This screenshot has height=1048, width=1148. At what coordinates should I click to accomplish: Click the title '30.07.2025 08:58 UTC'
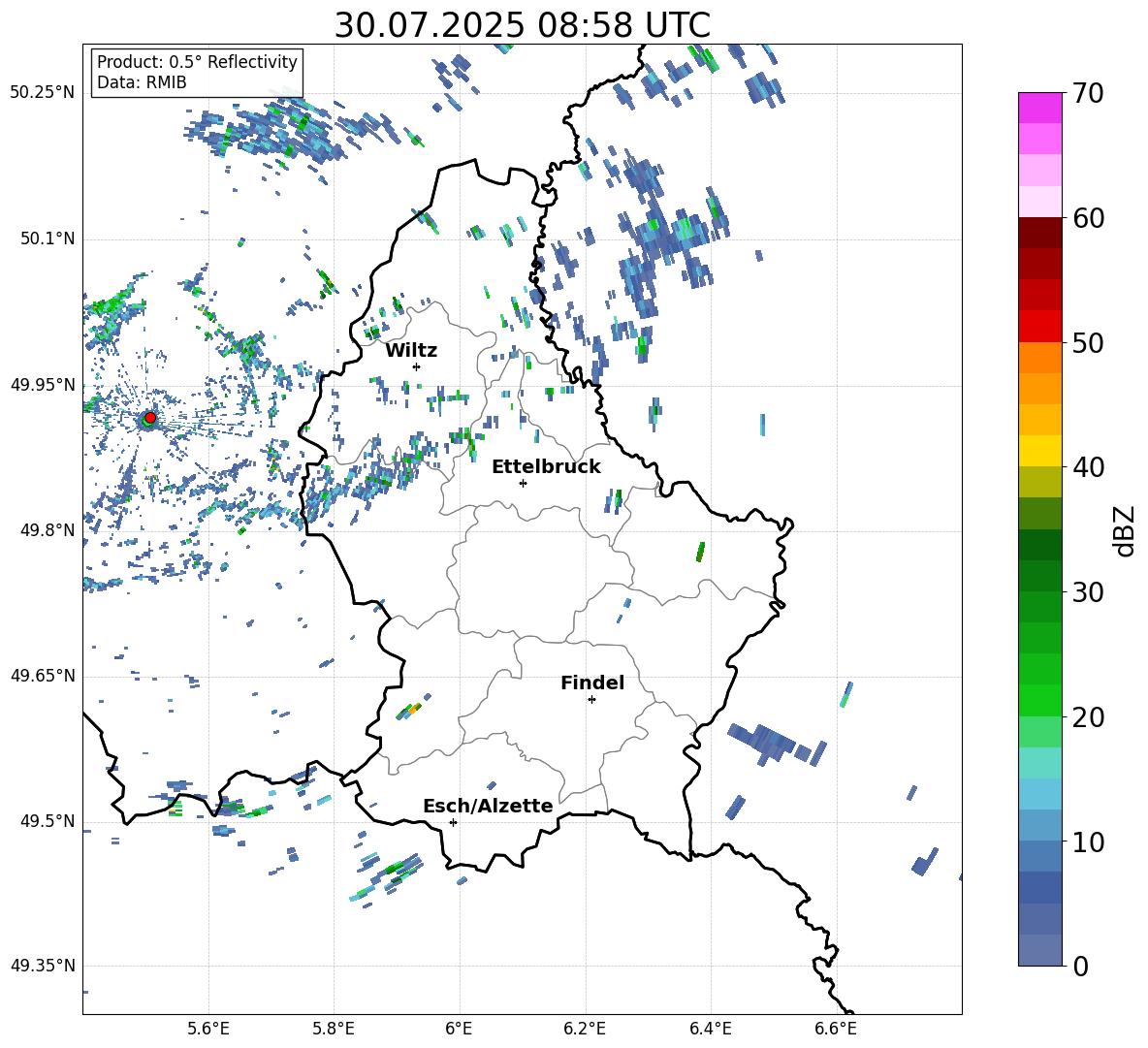point(522,25)
